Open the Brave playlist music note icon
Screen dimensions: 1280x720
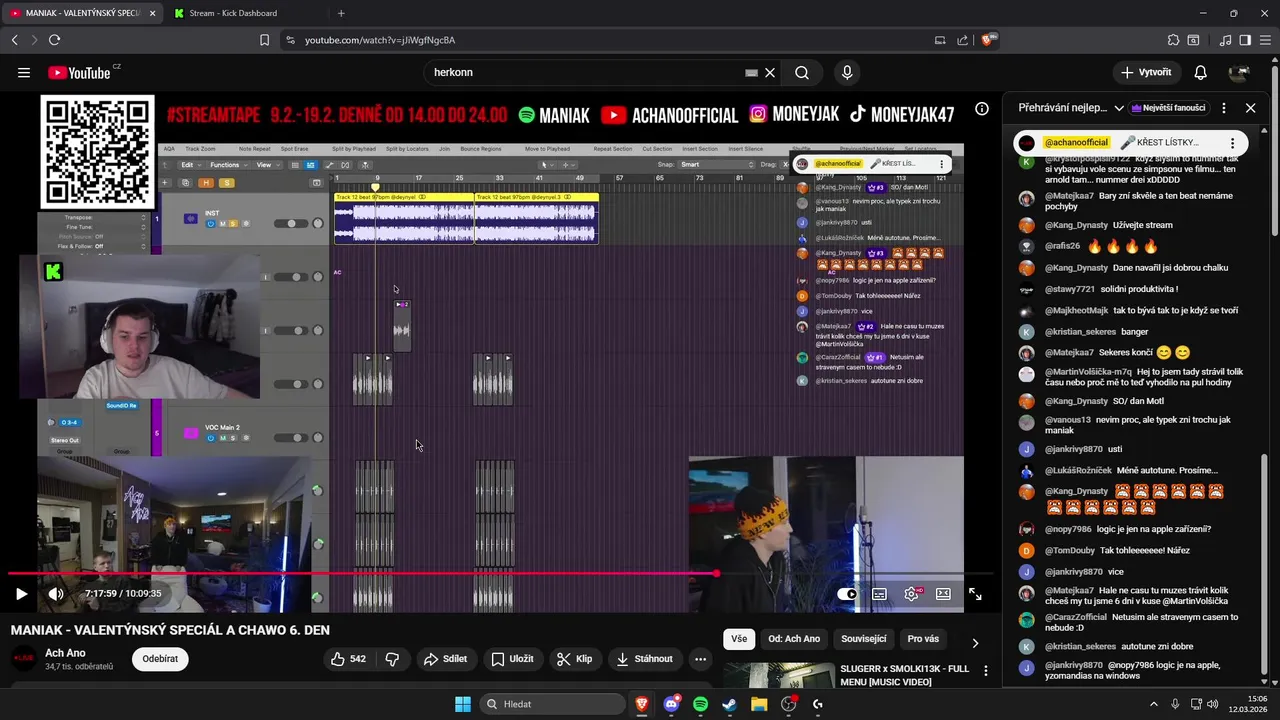(x=1226, y=40)
